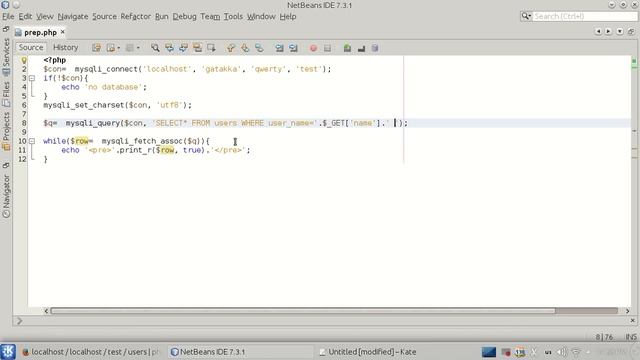640x360 pixels.
Task: Switch to Untitled [modified] – Kate in taskbar
Action: pyautogui.click(x=367, y=351)
